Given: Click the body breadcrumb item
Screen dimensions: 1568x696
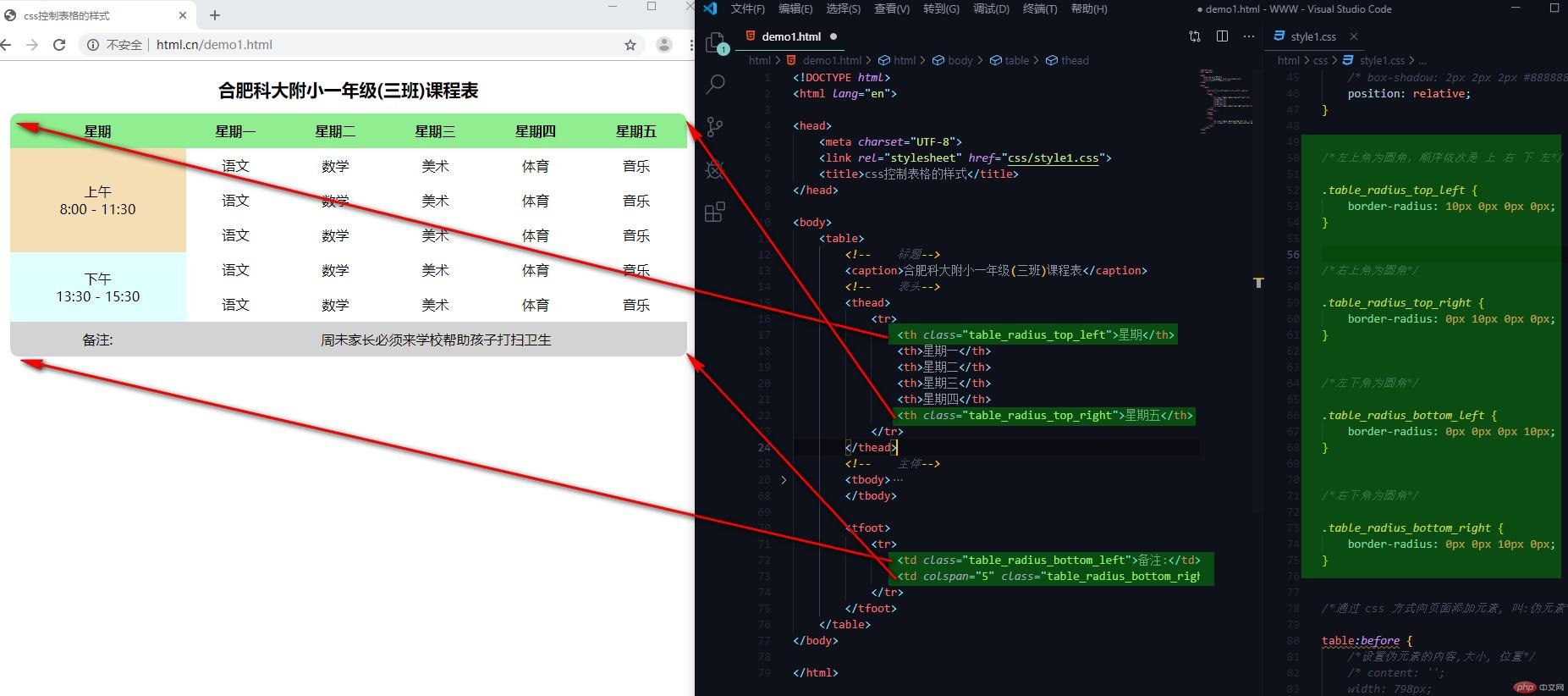Looking at the screenshot, I should pyautogui.click(x=953, y=60).
